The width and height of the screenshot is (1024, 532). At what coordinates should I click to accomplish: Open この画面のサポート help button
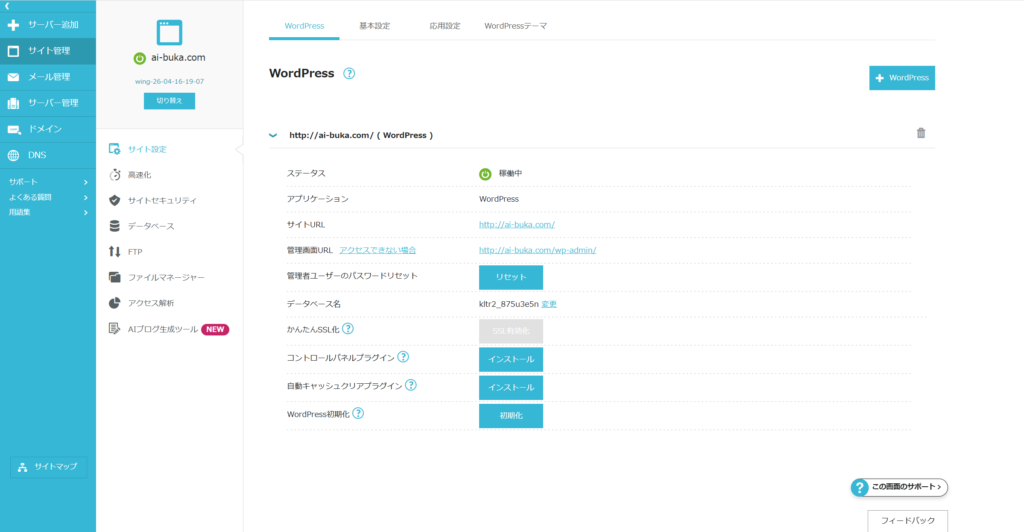coord(899,487)
